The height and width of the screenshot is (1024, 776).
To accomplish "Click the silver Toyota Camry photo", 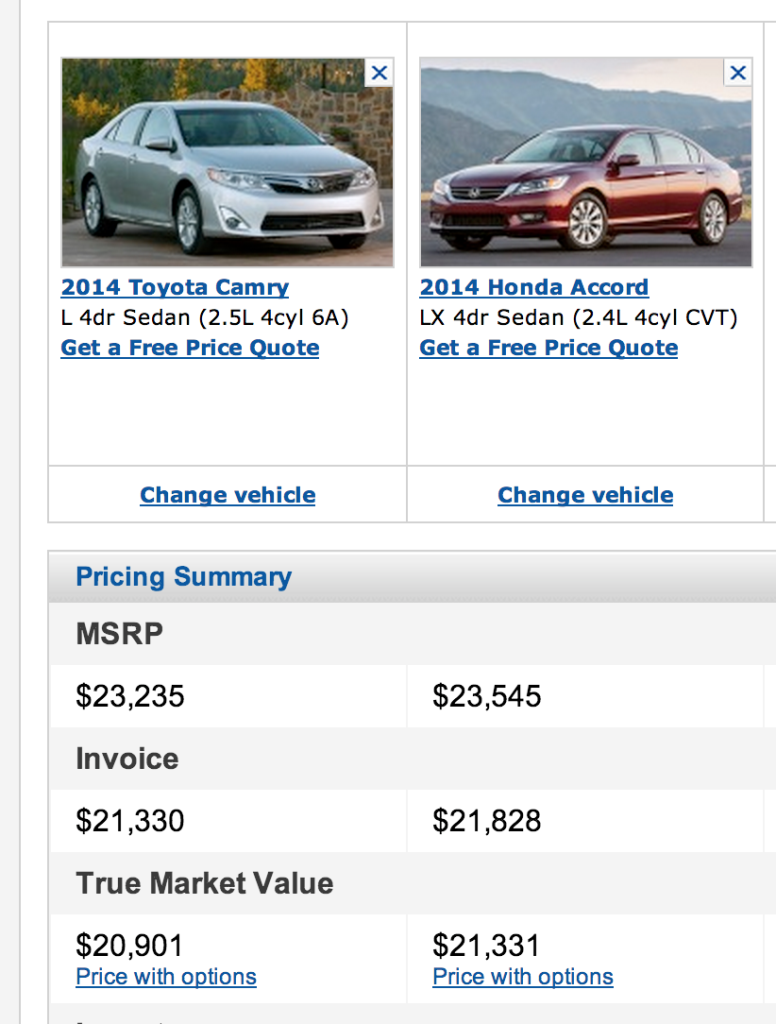I will [227, 162].
